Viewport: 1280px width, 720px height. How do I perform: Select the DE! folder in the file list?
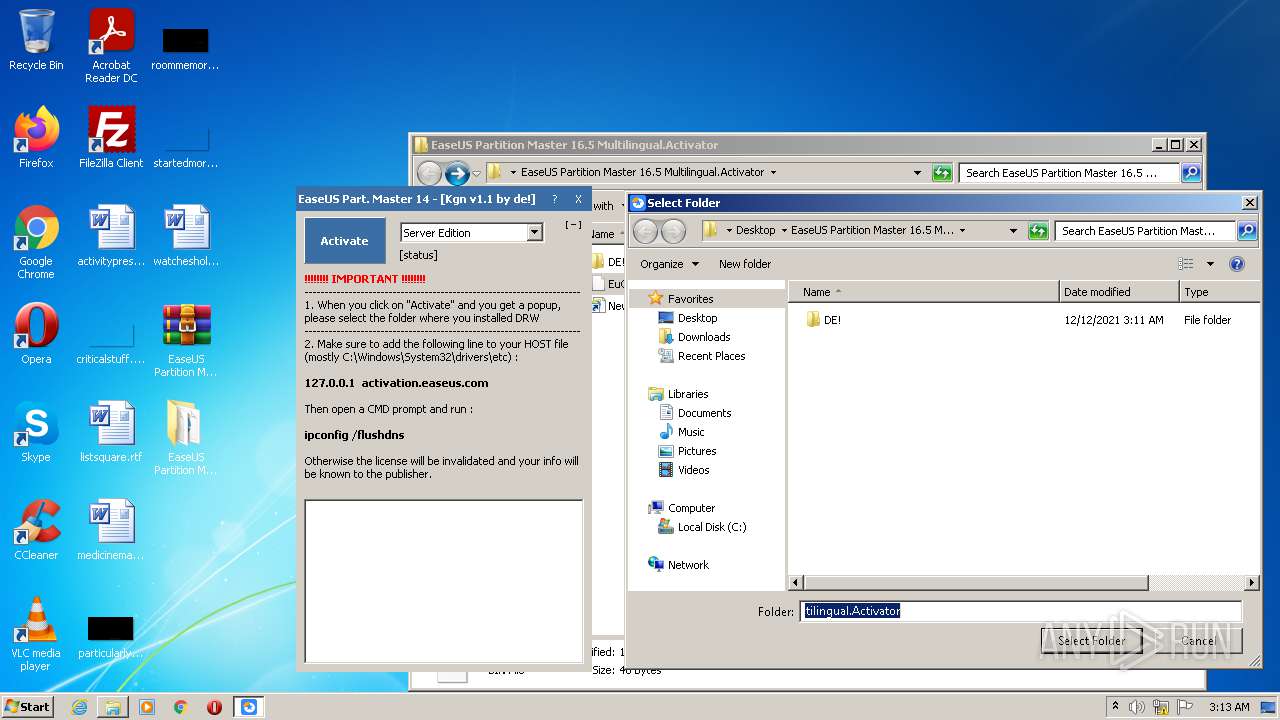824,320
